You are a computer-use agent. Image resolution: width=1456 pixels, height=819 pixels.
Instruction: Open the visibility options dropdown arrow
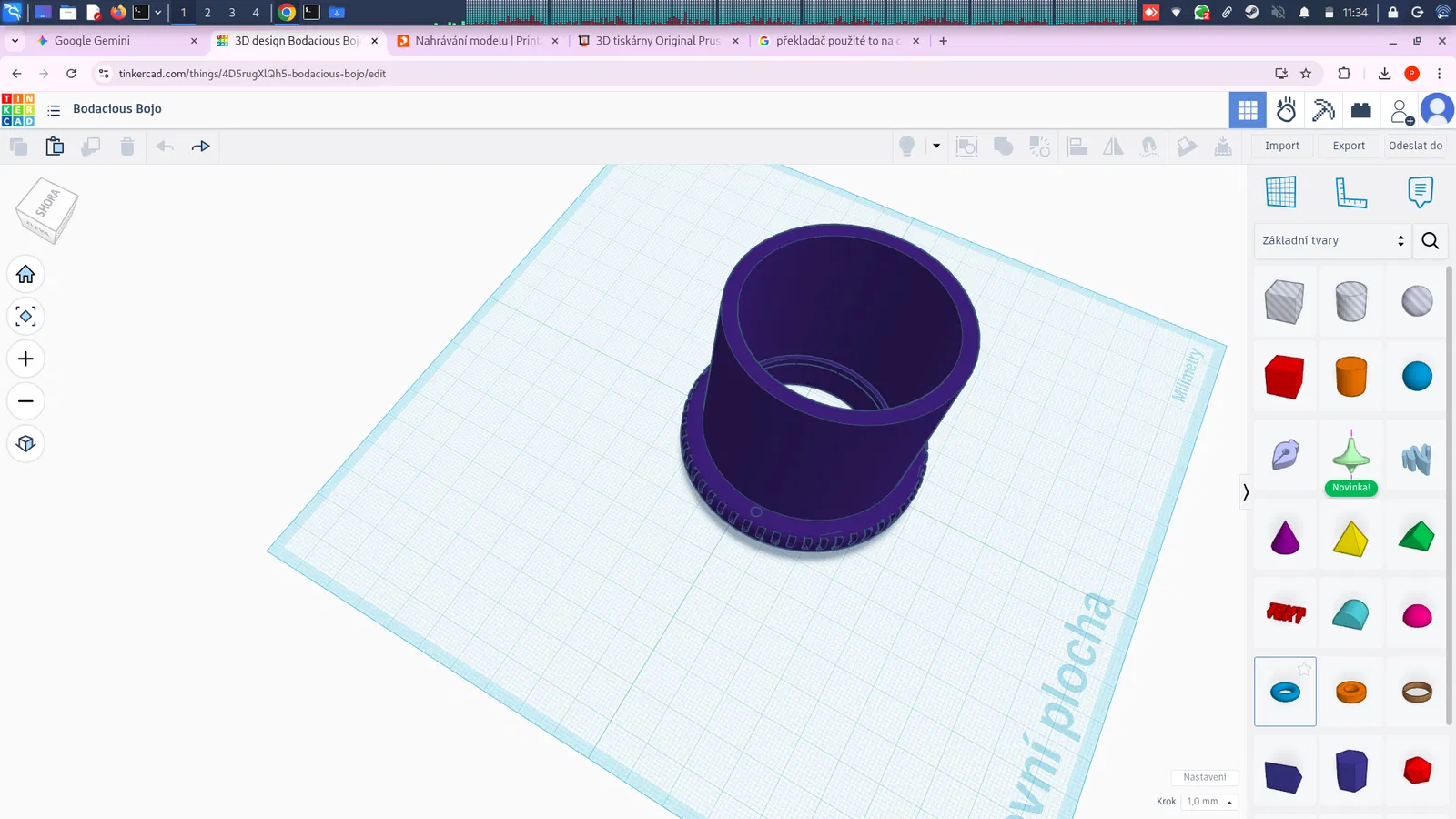[936, 147]
